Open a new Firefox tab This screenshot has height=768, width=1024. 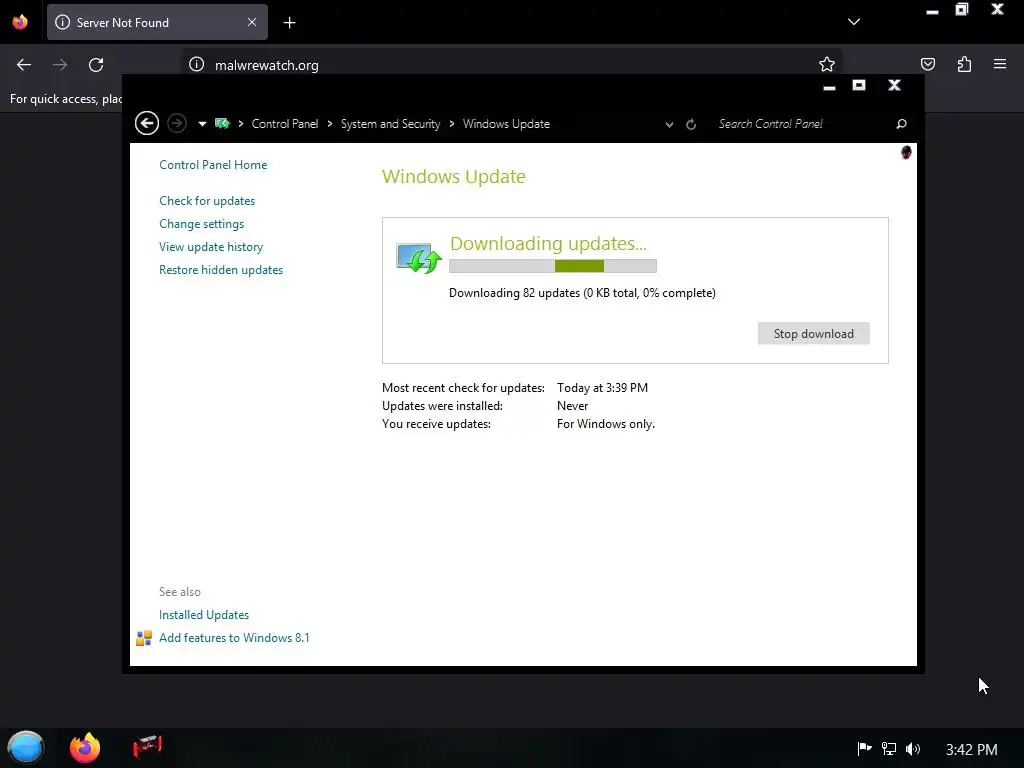[289, 23]
